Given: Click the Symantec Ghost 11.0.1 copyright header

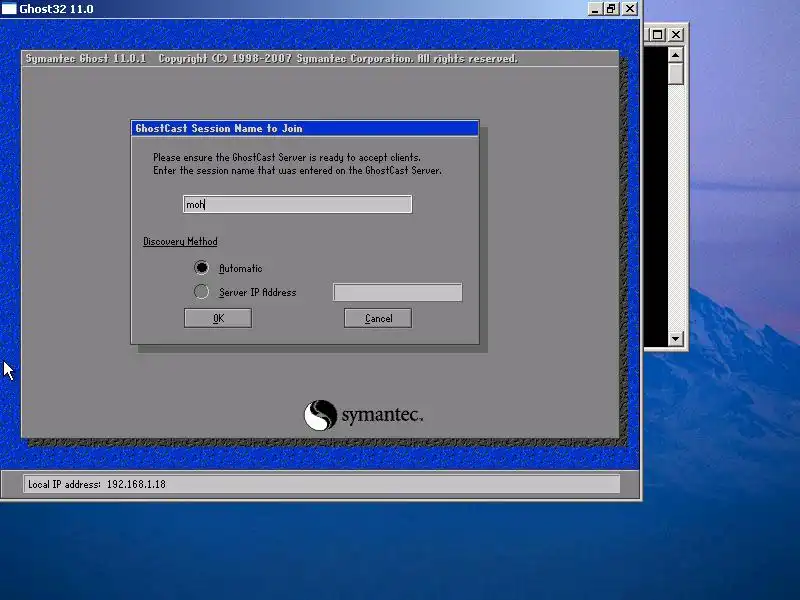Looking at the screenshot, I should (271, 59).
